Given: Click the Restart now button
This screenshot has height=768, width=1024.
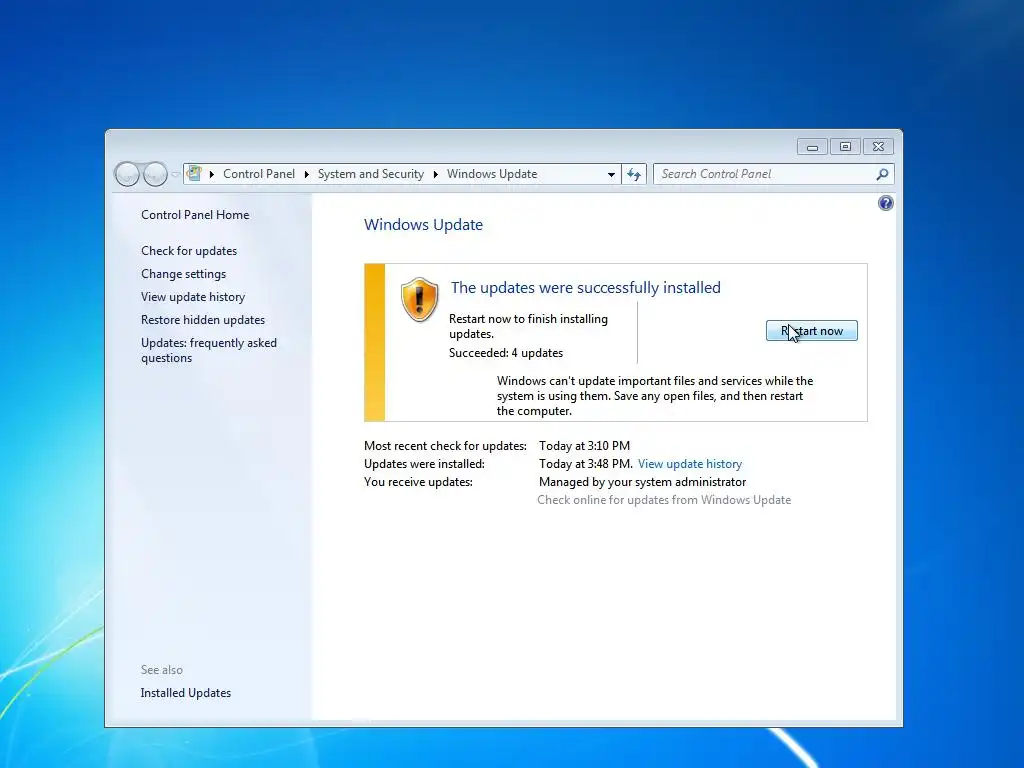Looking at the screenshot, I should 811,331.
